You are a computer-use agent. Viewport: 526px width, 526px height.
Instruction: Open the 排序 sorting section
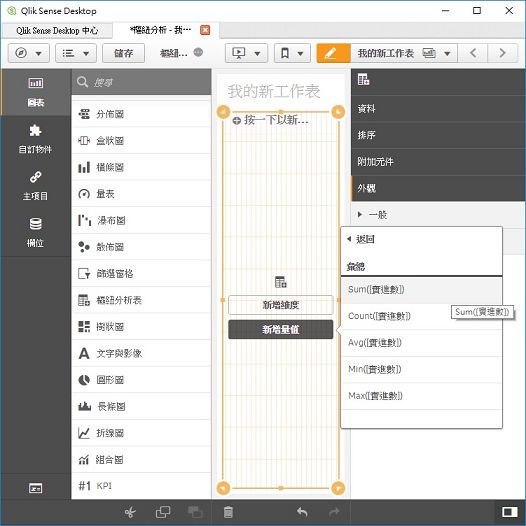click(438, 135)
